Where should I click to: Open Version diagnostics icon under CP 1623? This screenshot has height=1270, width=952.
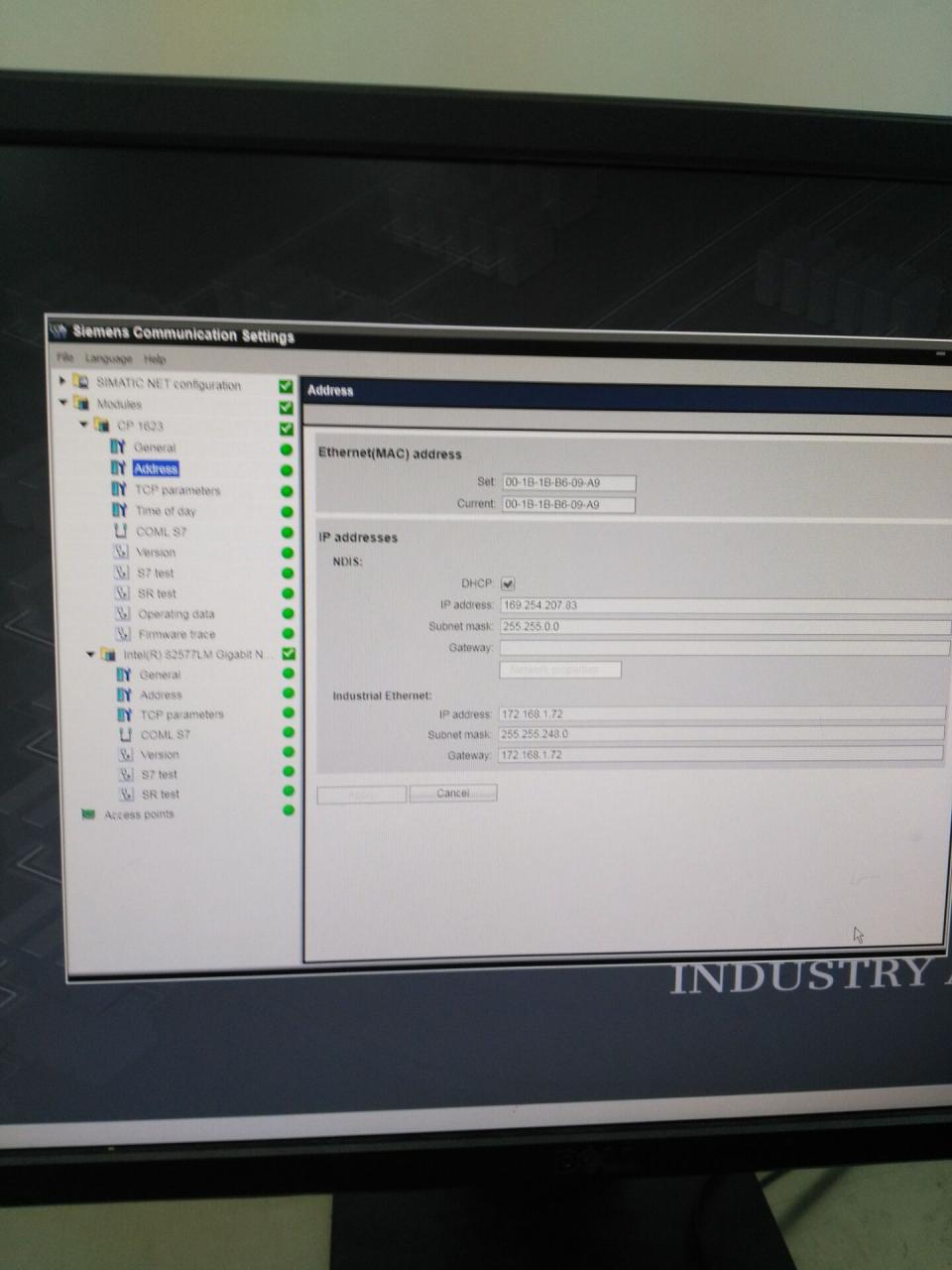pyautogui.click(x=121, y=552)
